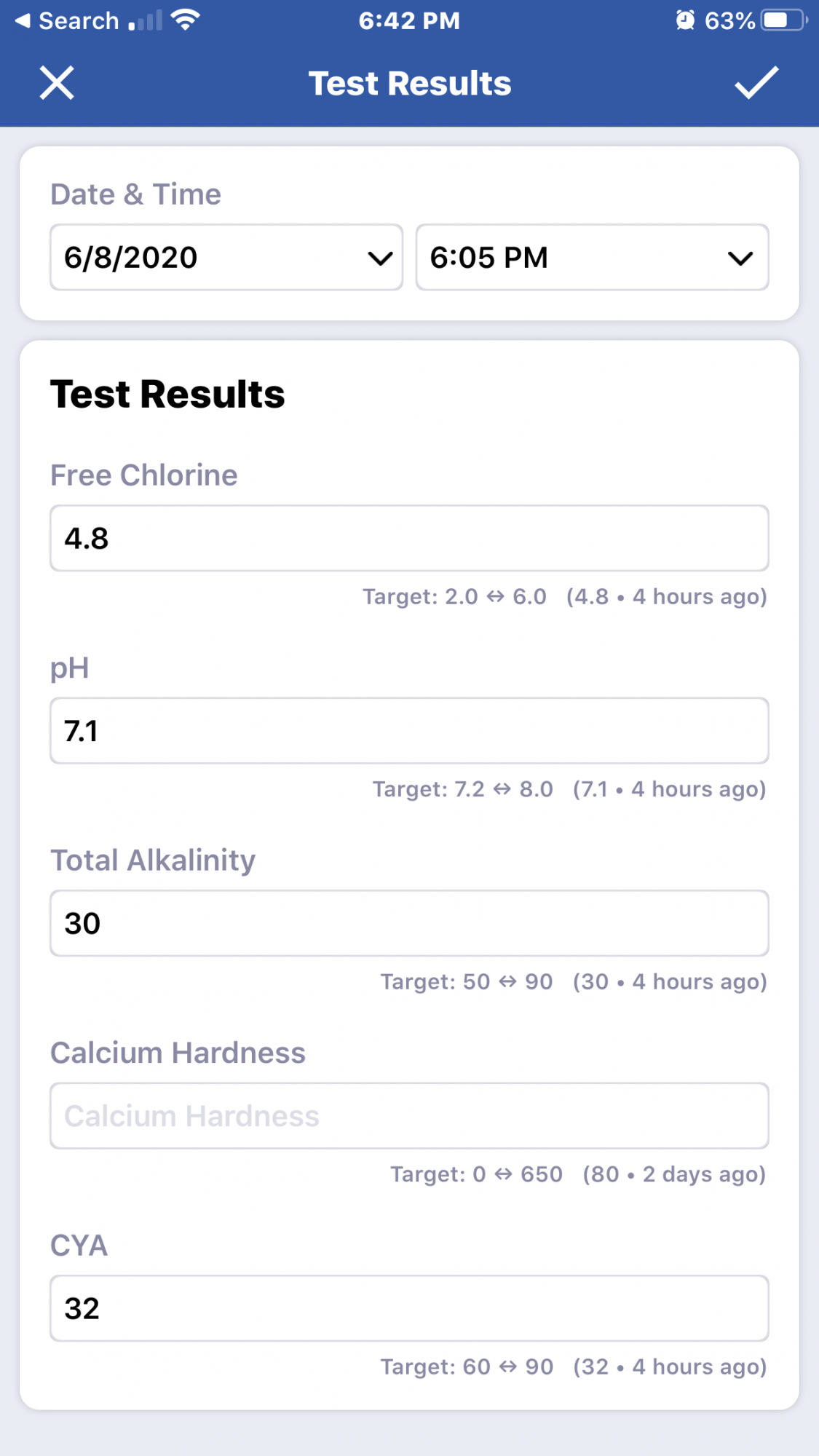Tap the Test Results title in header
The height and width of the screenshot is (1456, 819).
[410, 83]
